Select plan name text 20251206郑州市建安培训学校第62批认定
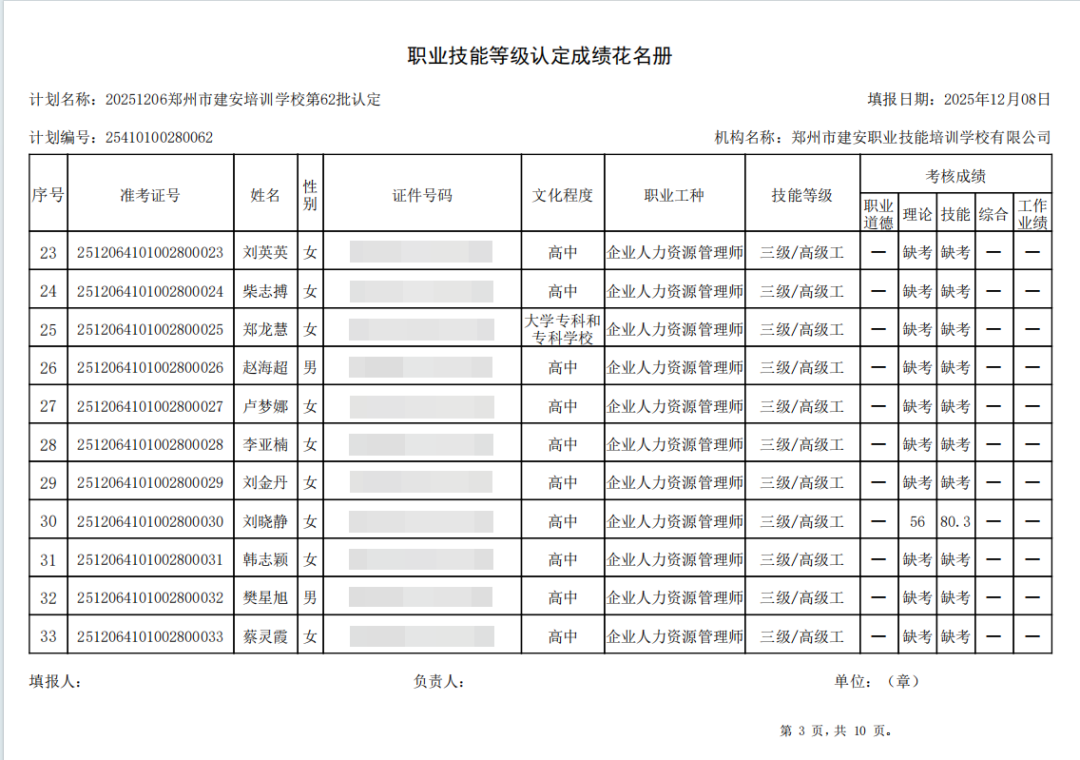This screenshot has height=760, width=1080. (x=242, y=100)
